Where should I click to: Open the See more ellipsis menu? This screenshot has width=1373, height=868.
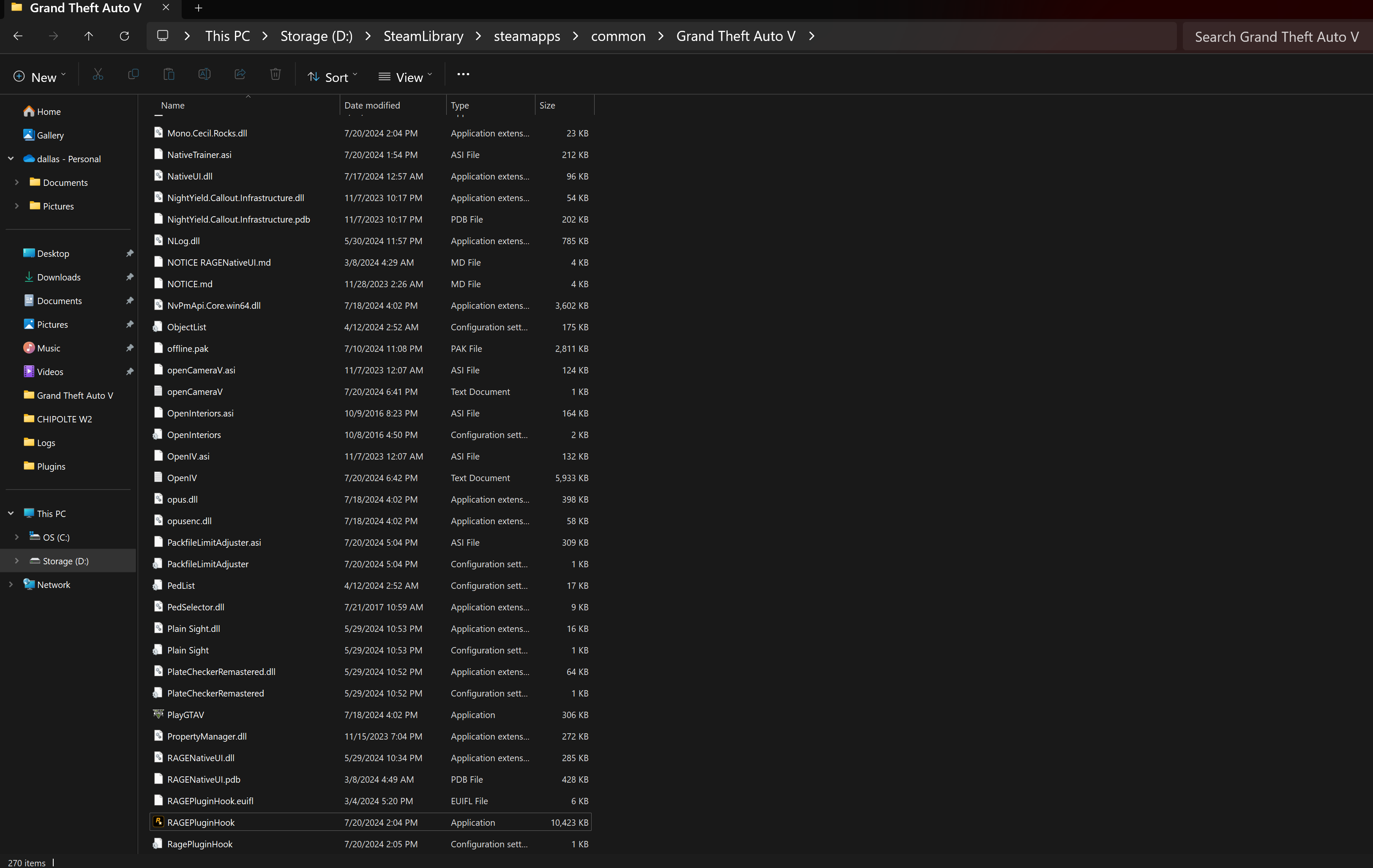(463, 75)
